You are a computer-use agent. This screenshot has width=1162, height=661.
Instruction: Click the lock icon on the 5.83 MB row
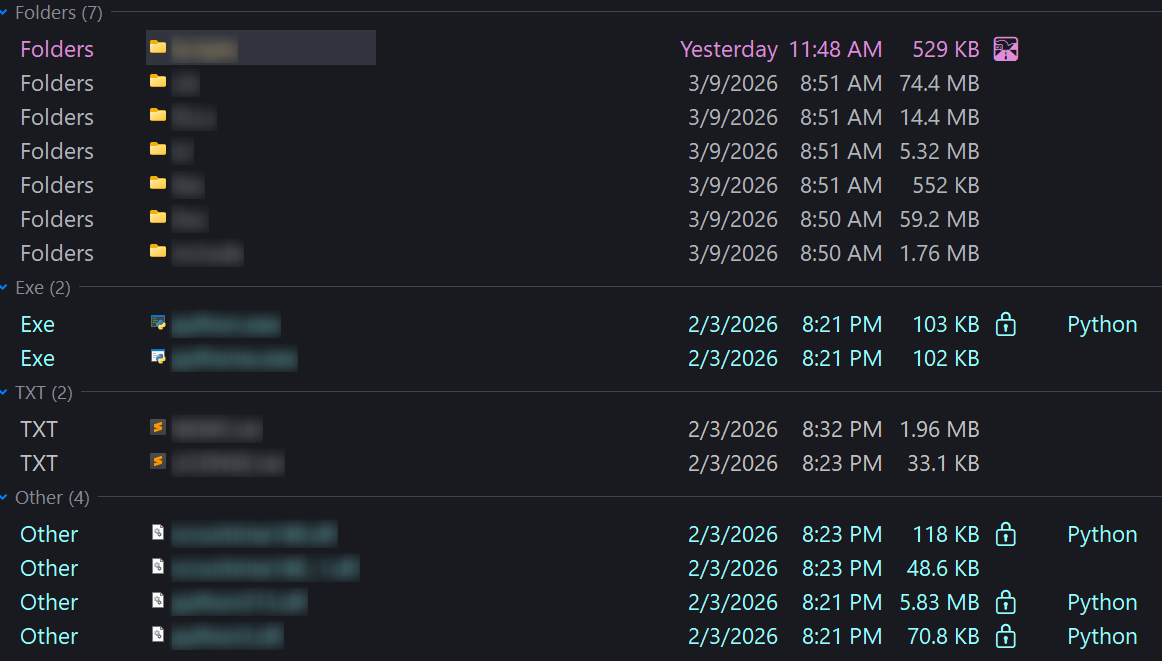click(1006, 602)
